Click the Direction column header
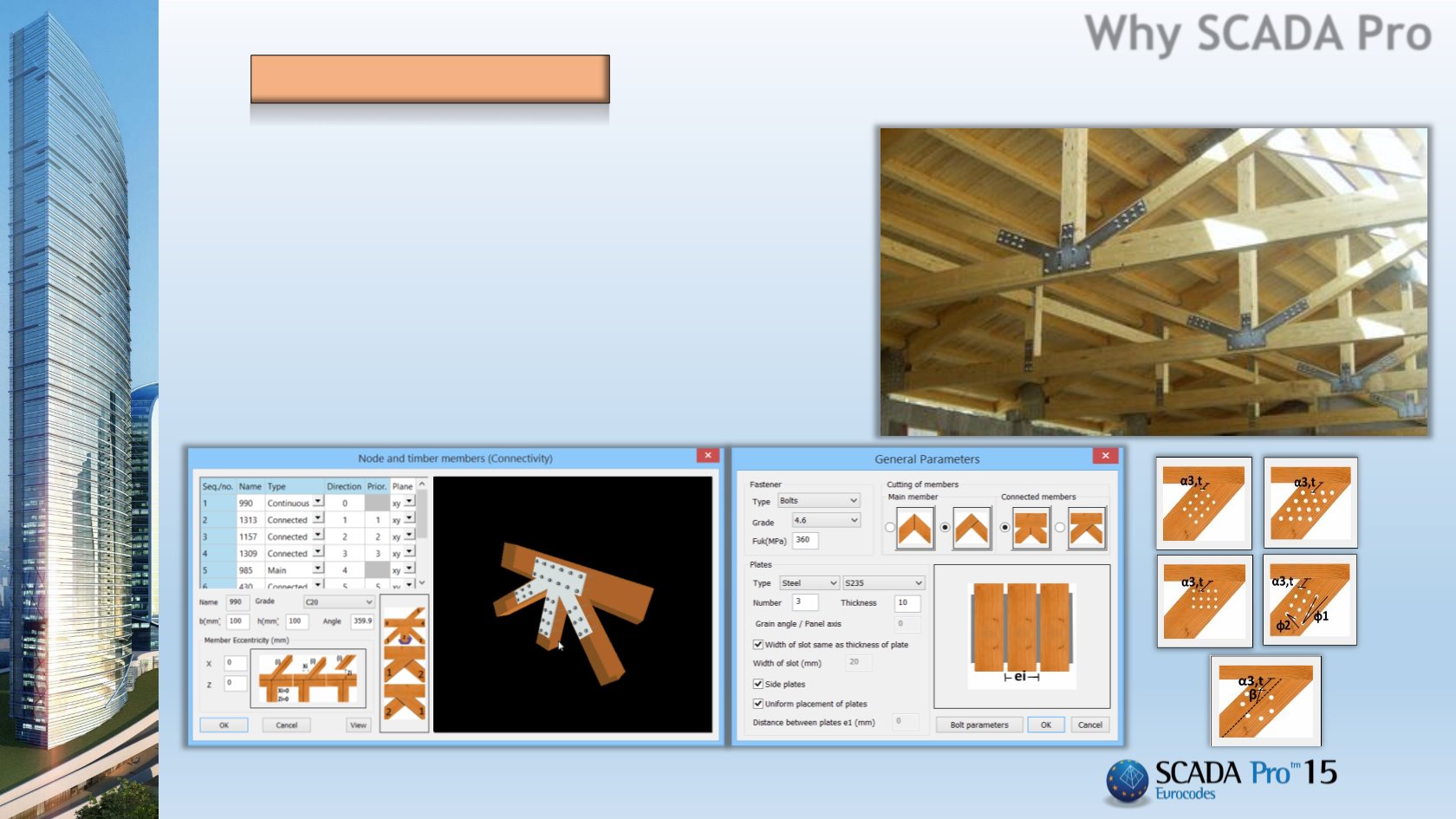Viewport: 1456px width, 819px height. pyautogui.click(x=344, y=486)
